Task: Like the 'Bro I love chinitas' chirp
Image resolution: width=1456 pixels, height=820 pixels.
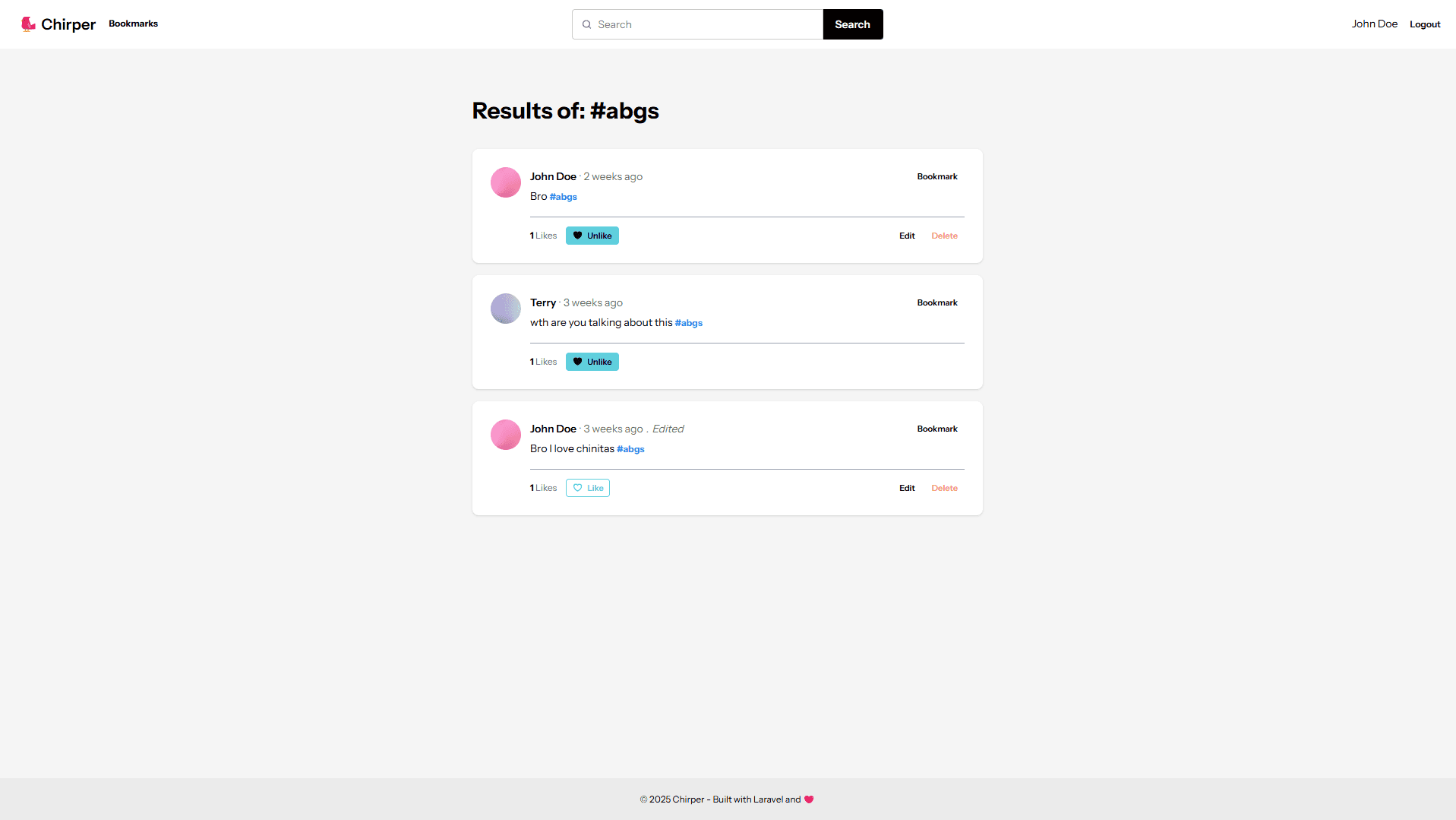Action: [587, 488]
